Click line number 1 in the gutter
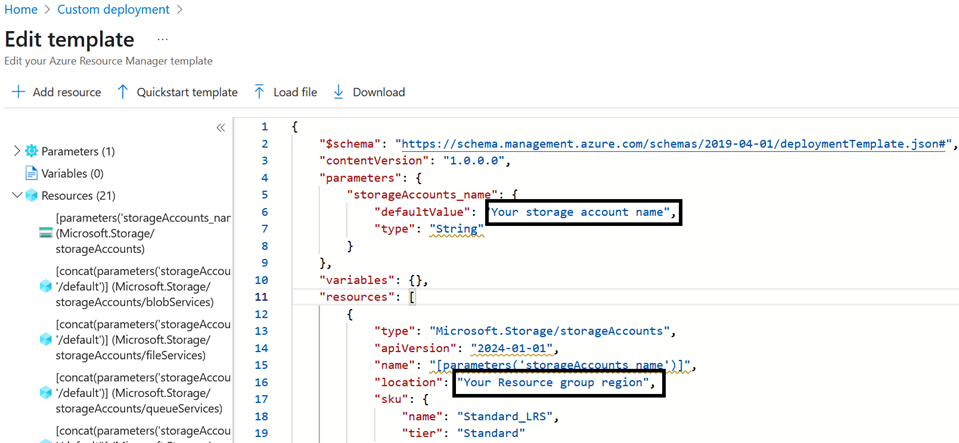 pyautogui.click(x=264, y=127)
